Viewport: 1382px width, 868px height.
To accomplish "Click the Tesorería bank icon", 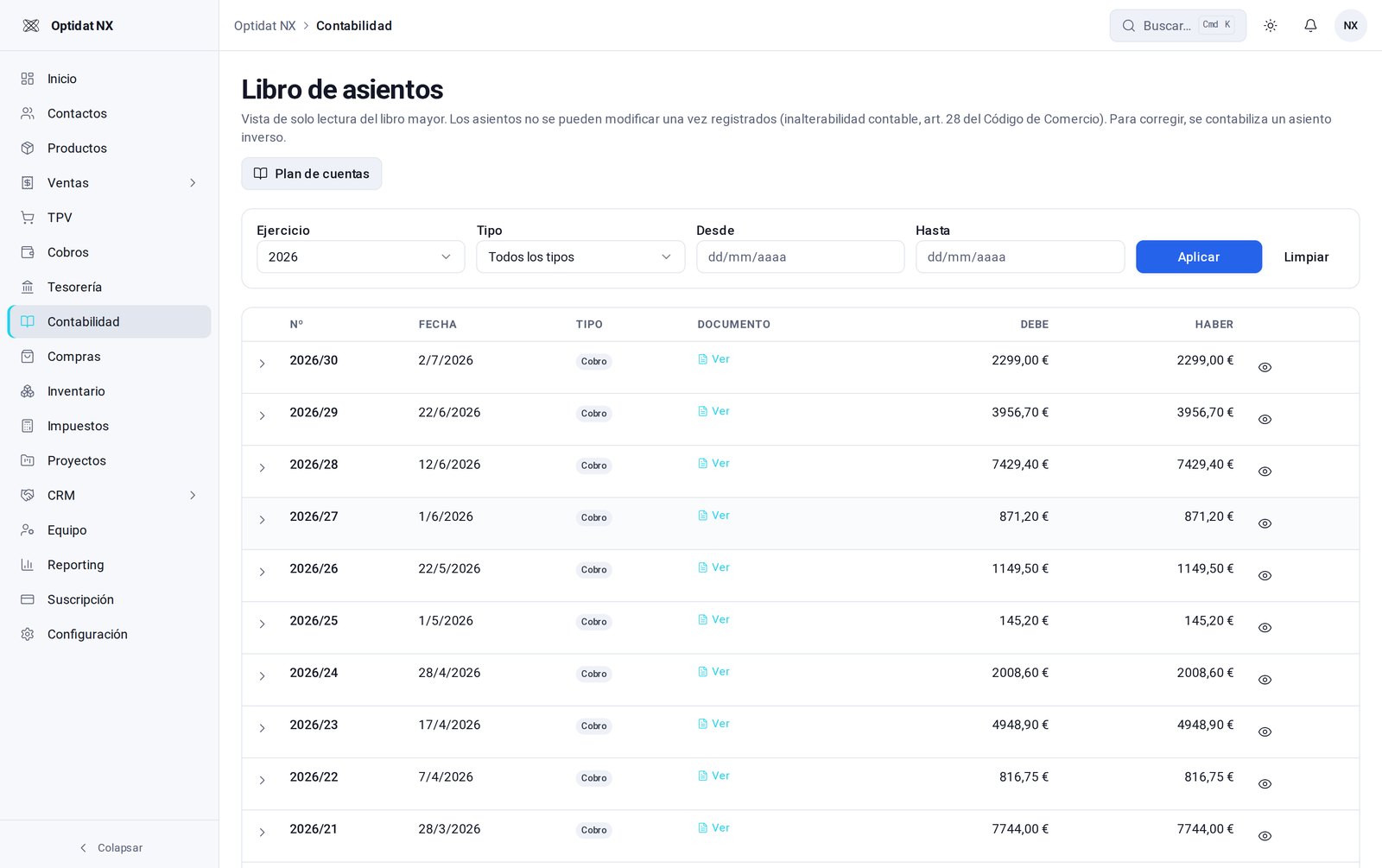I will tap(28, 287).
